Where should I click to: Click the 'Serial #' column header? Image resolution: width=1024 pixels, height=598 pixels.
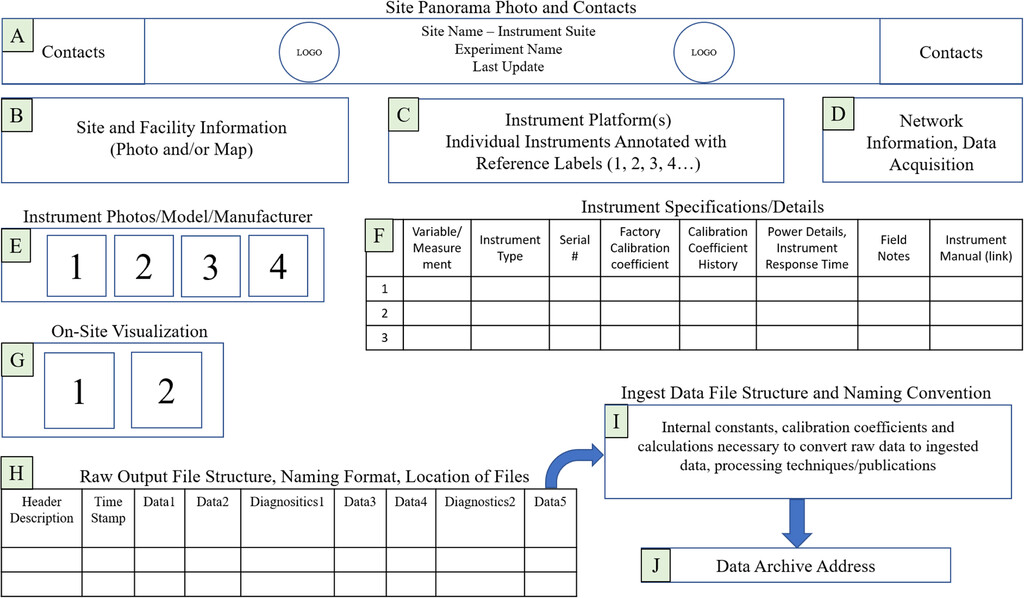[575, 248]
